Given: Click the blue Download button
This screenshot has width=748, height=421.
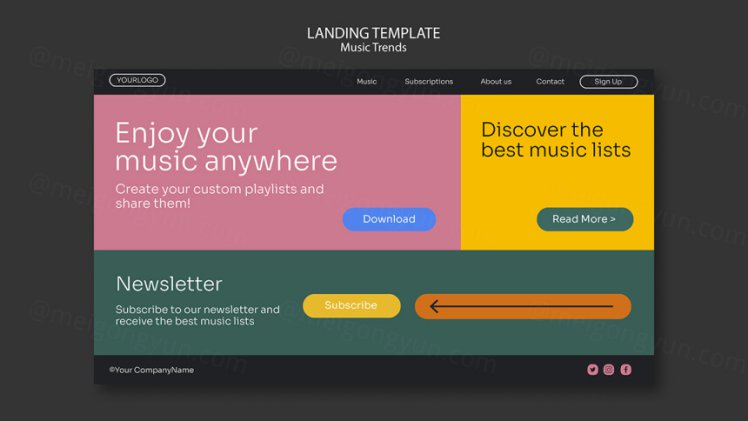Looking at the screenshot, I should pos(389,219).
